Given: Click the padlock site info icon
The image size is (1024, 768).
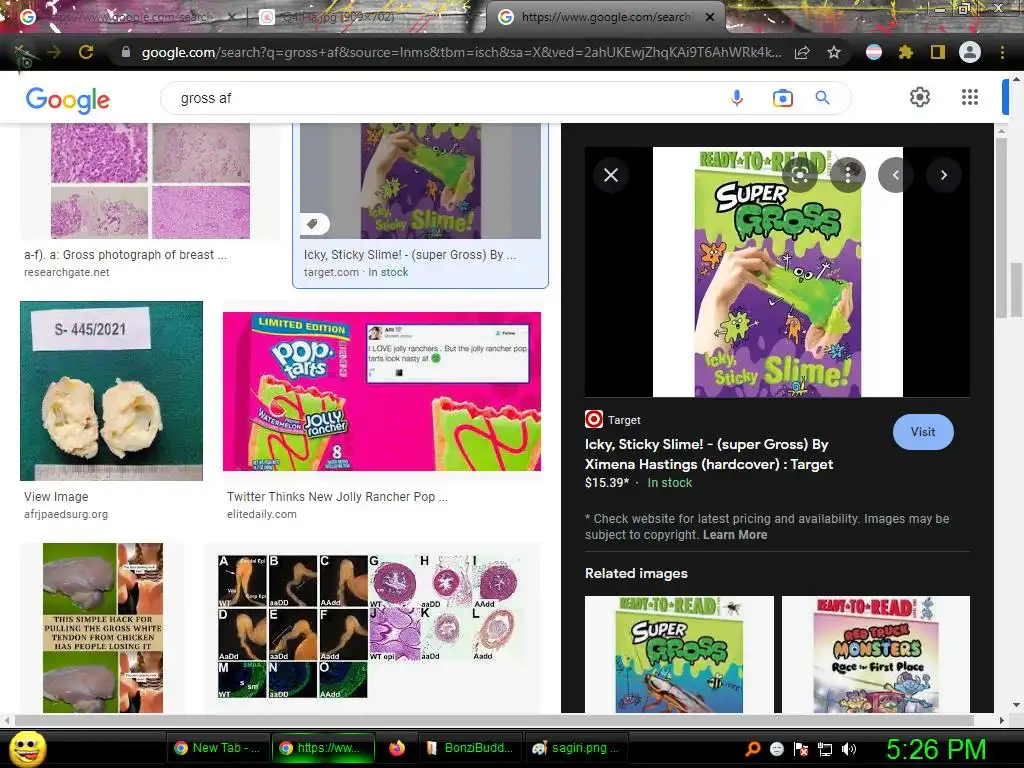Looking at the screenshot, I should click(x=126, y=52).
